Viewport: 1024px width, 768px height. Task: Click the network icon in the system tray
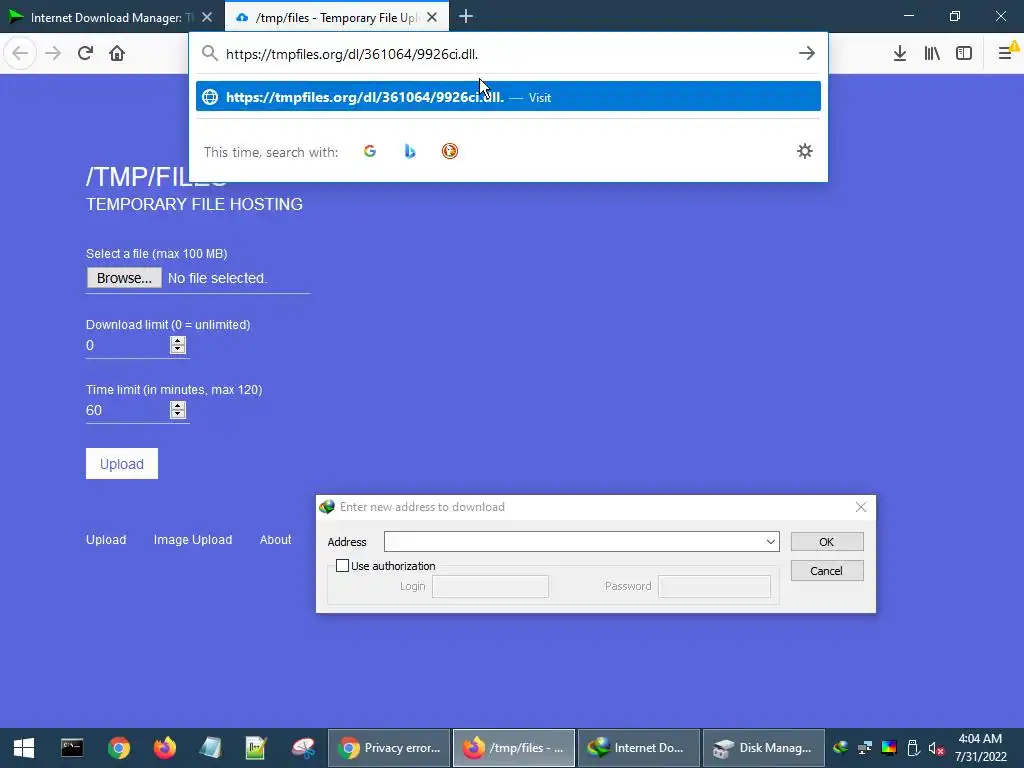[x=865, y=748]
